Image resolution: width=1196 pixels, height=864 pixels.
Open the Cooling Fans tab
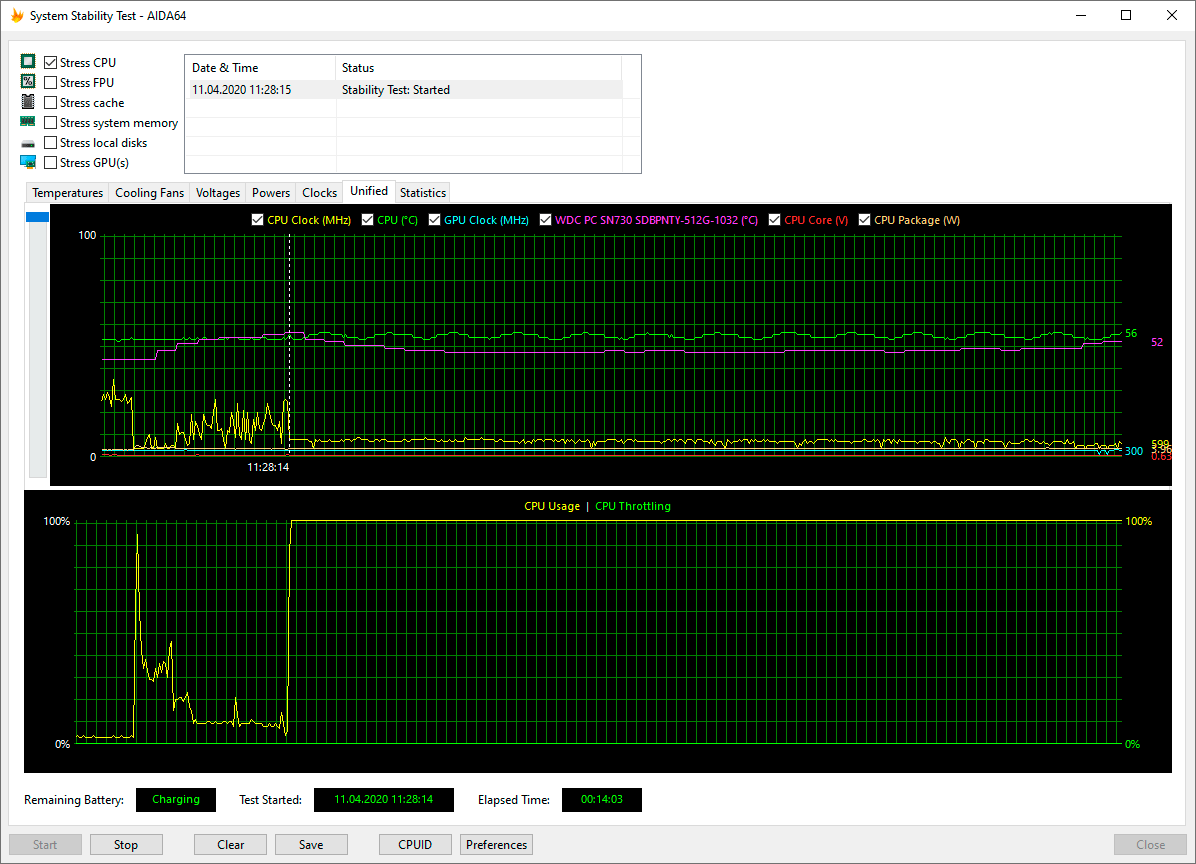[149, 192]
